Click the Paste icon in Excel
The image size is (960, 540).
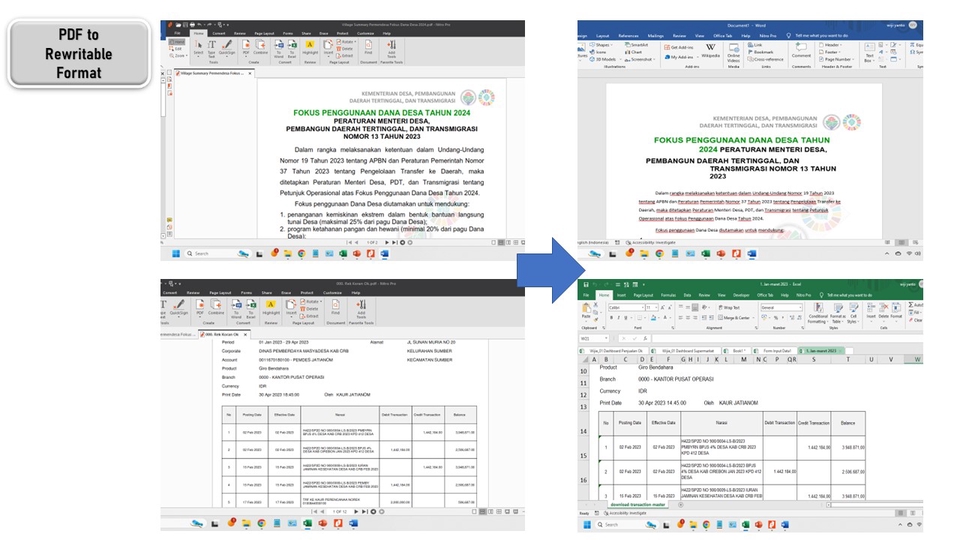[586, 310]
